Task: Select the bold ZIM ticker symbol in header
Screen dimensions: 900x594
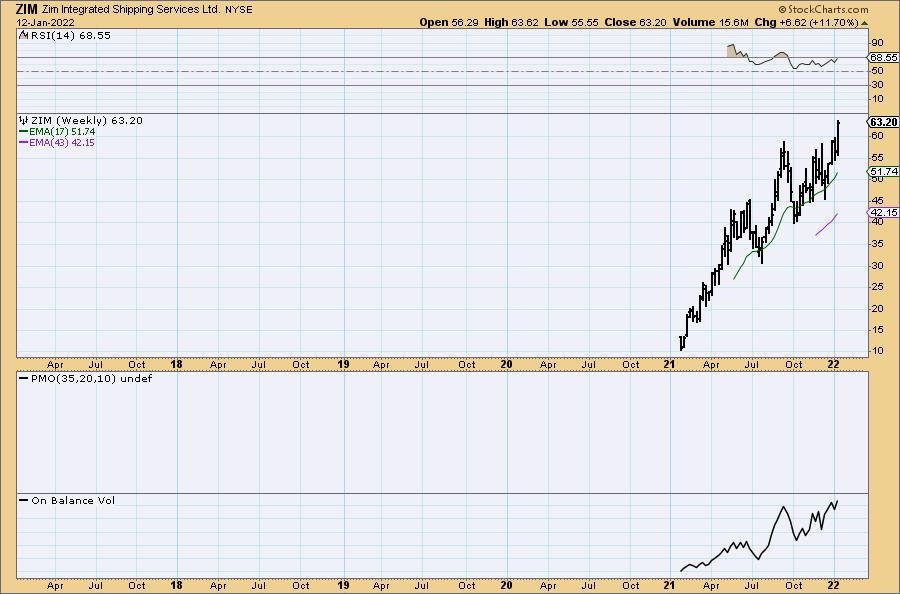Action: (27, 9)
